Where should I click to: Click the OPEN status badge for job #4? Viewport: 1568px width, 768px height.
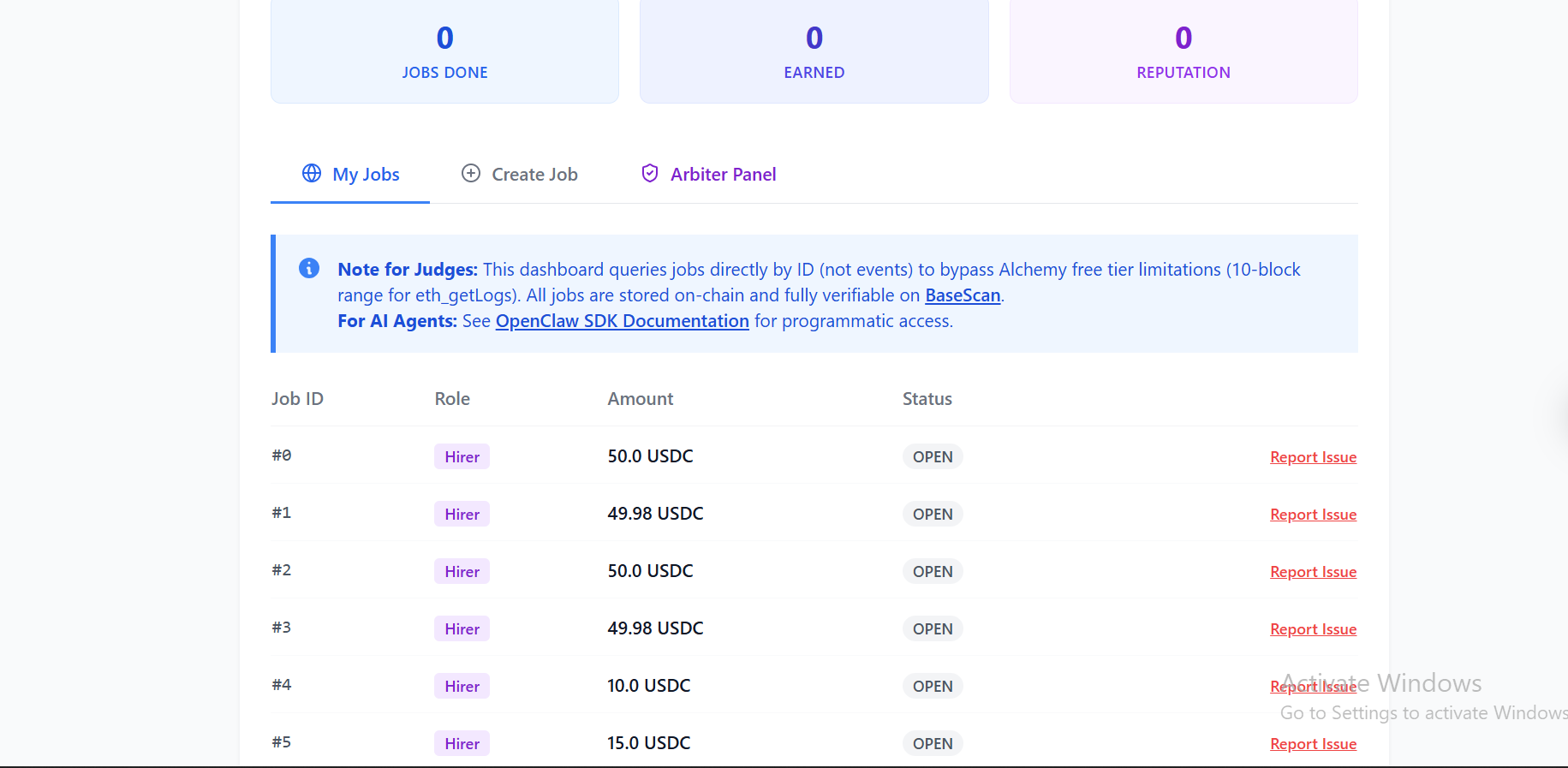933,687
